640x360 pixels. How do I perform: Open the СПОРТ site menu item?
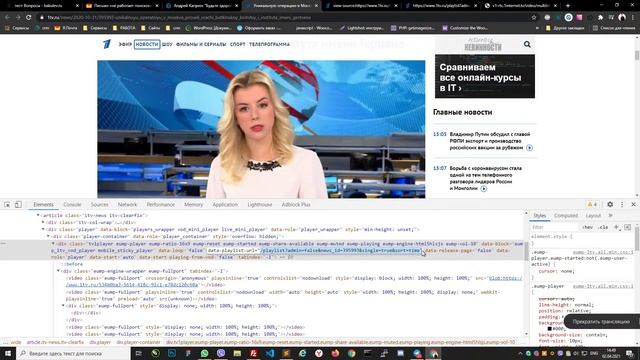pyautogui.click(x=238, y=44)
